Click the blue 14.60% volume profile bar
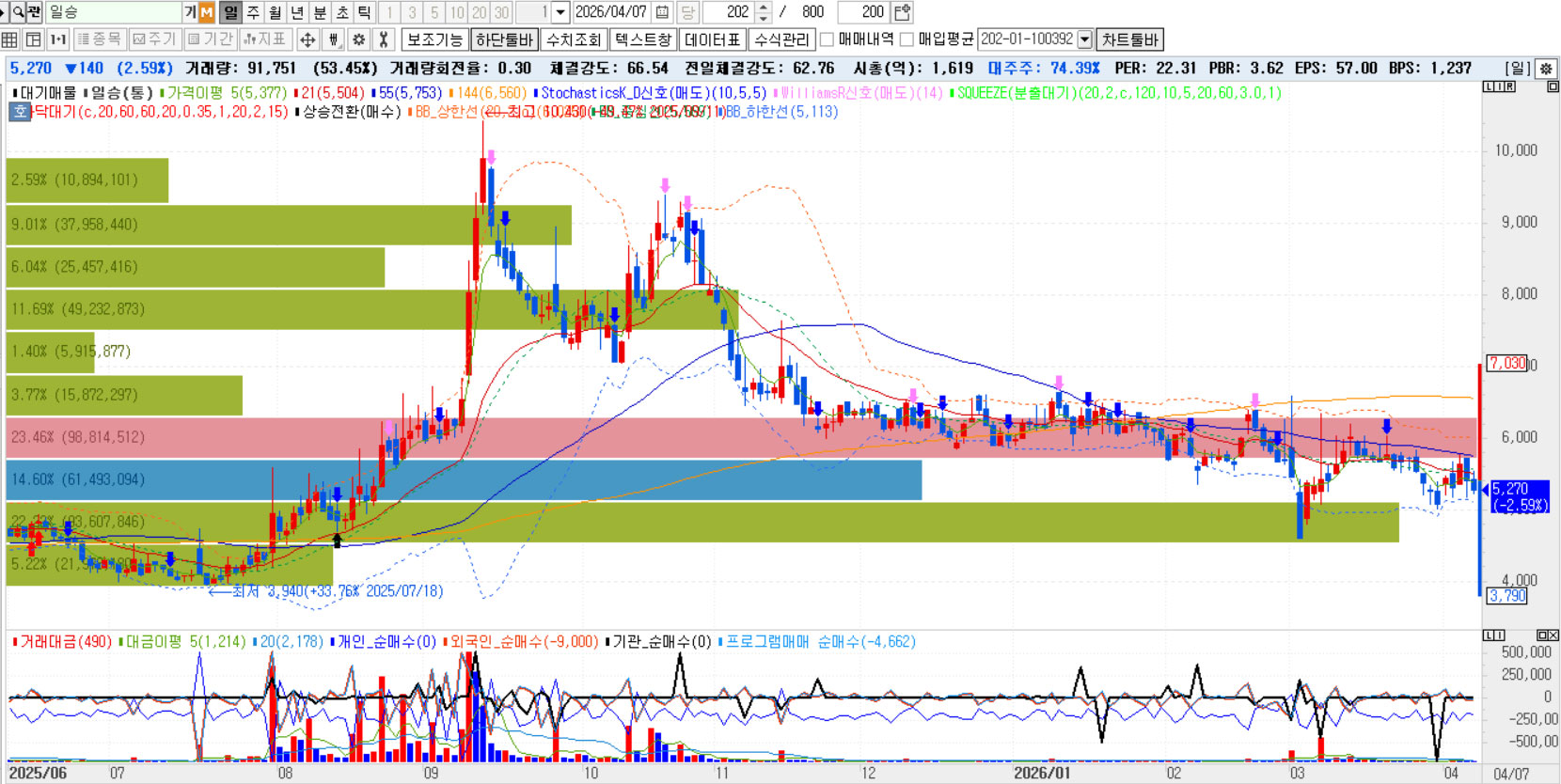This screenshot has width=1561, height=784. pyautogui.click(x=464, y=479)
